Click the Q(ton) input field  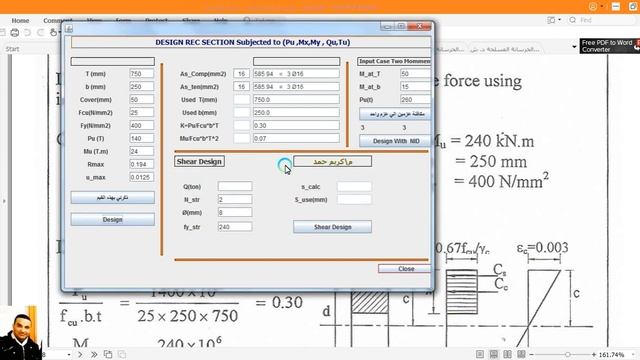tap(235, 187)
